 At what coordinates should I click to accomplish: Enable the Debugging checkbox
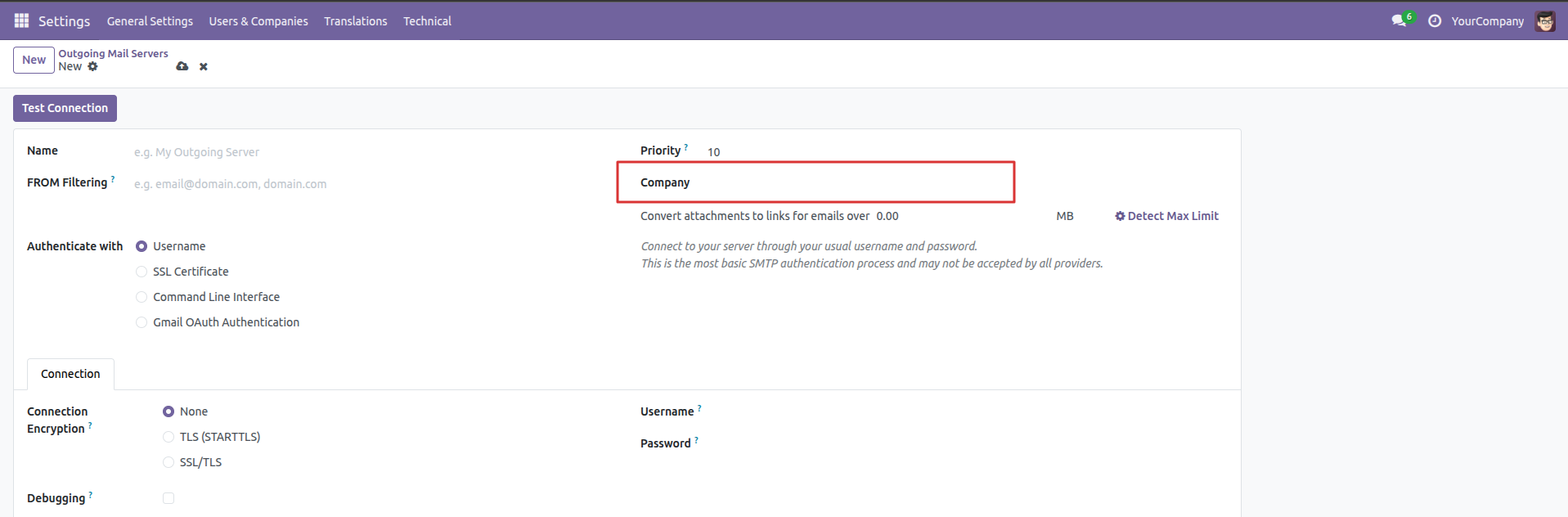168,498
